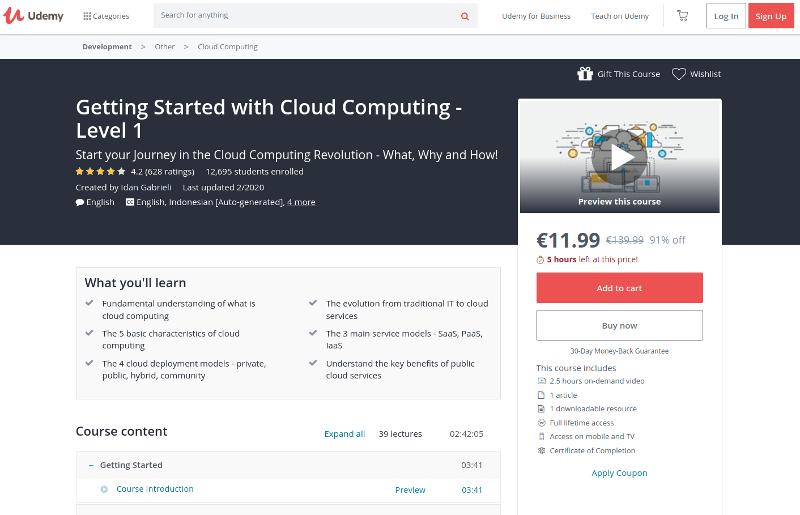Open instructor Idan Gabrieli profile link
This screenshot has width=800, height=515.
point(146,187)
